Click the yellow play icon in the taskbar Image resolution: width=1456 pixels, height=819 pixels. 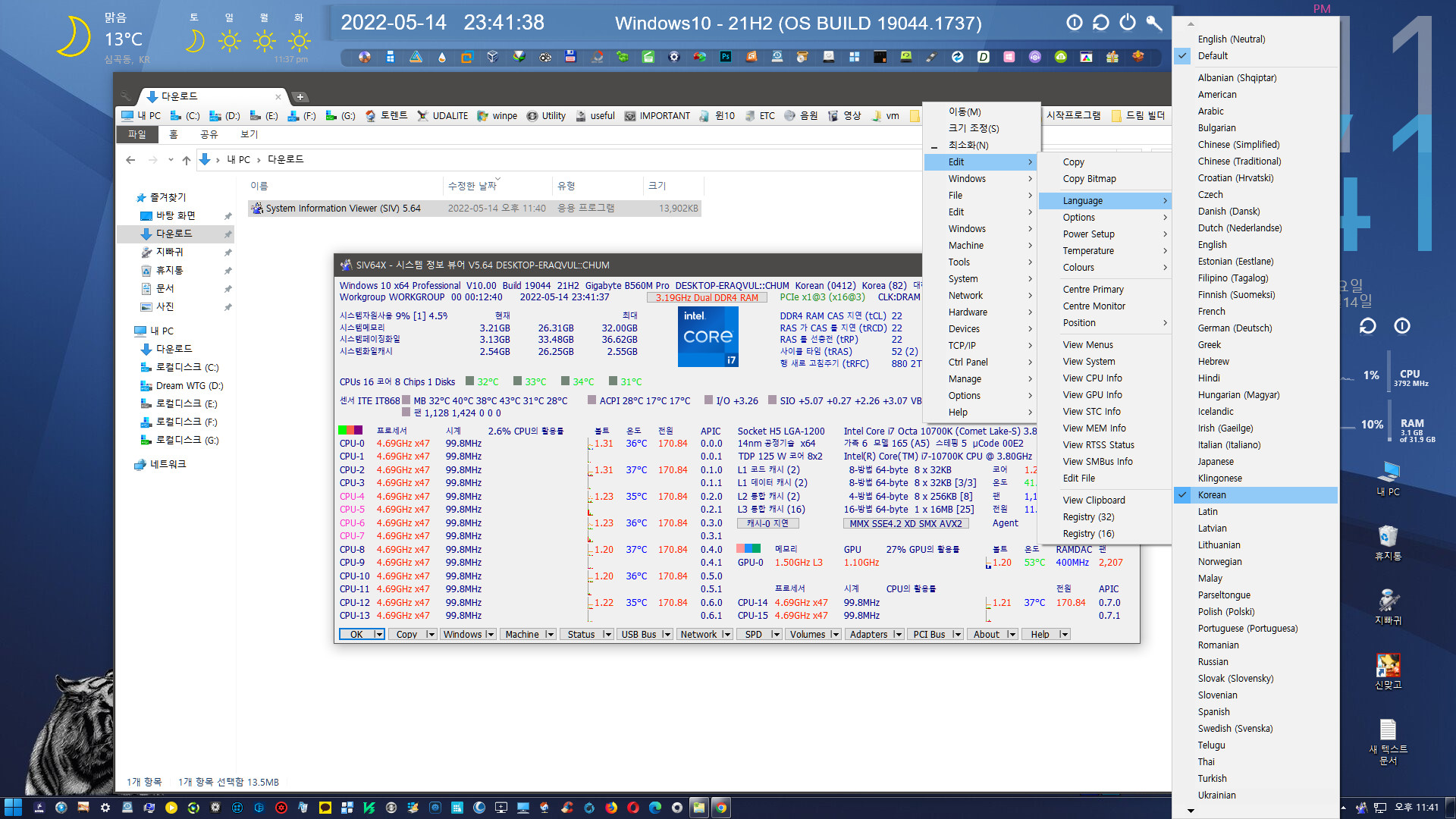[x=171, y=808]
